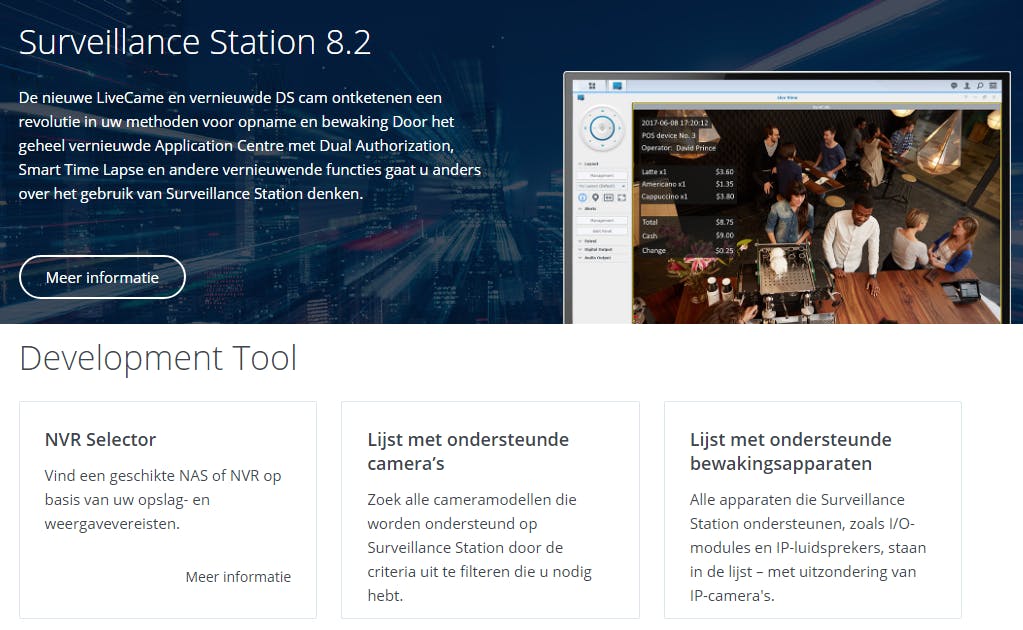Click the search magnifier icon in product screenshot
Screen dimensions: 1023x630
[x=979, y=85]
